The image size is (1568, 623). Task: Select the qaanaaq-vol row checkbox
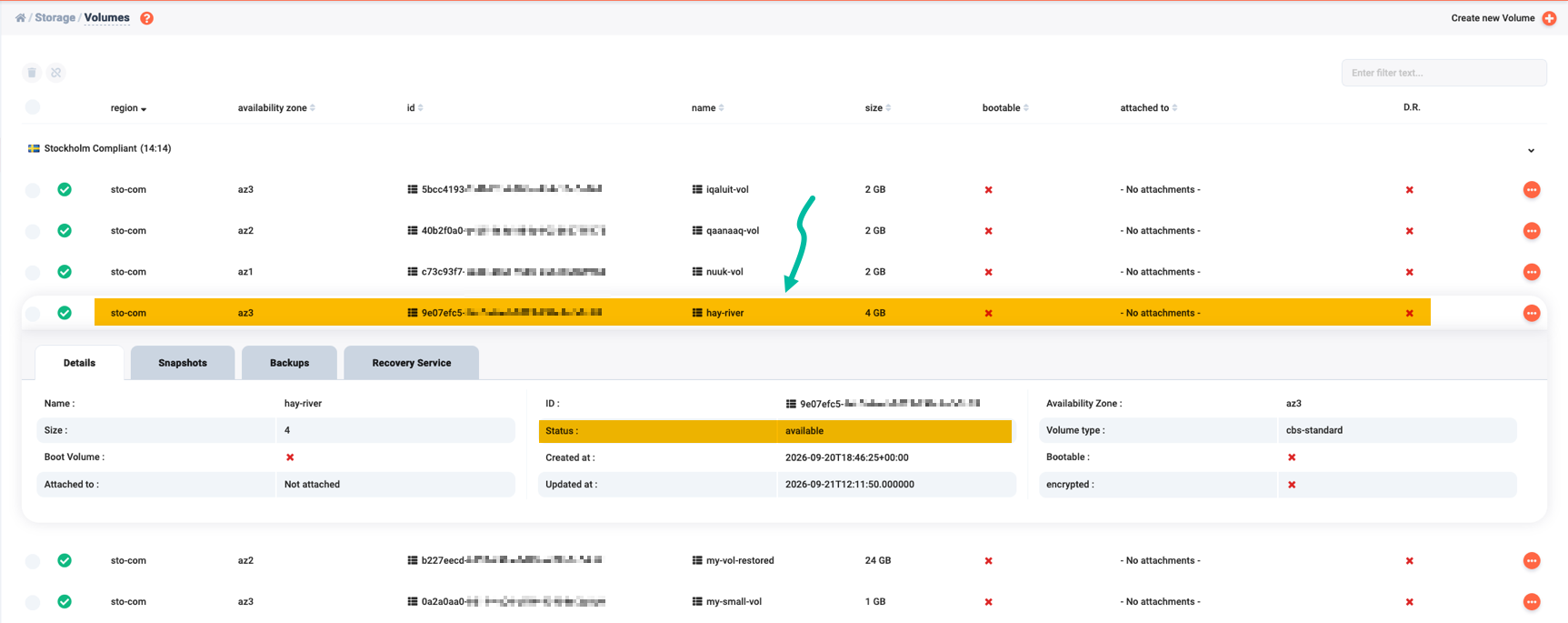(33, 231)
